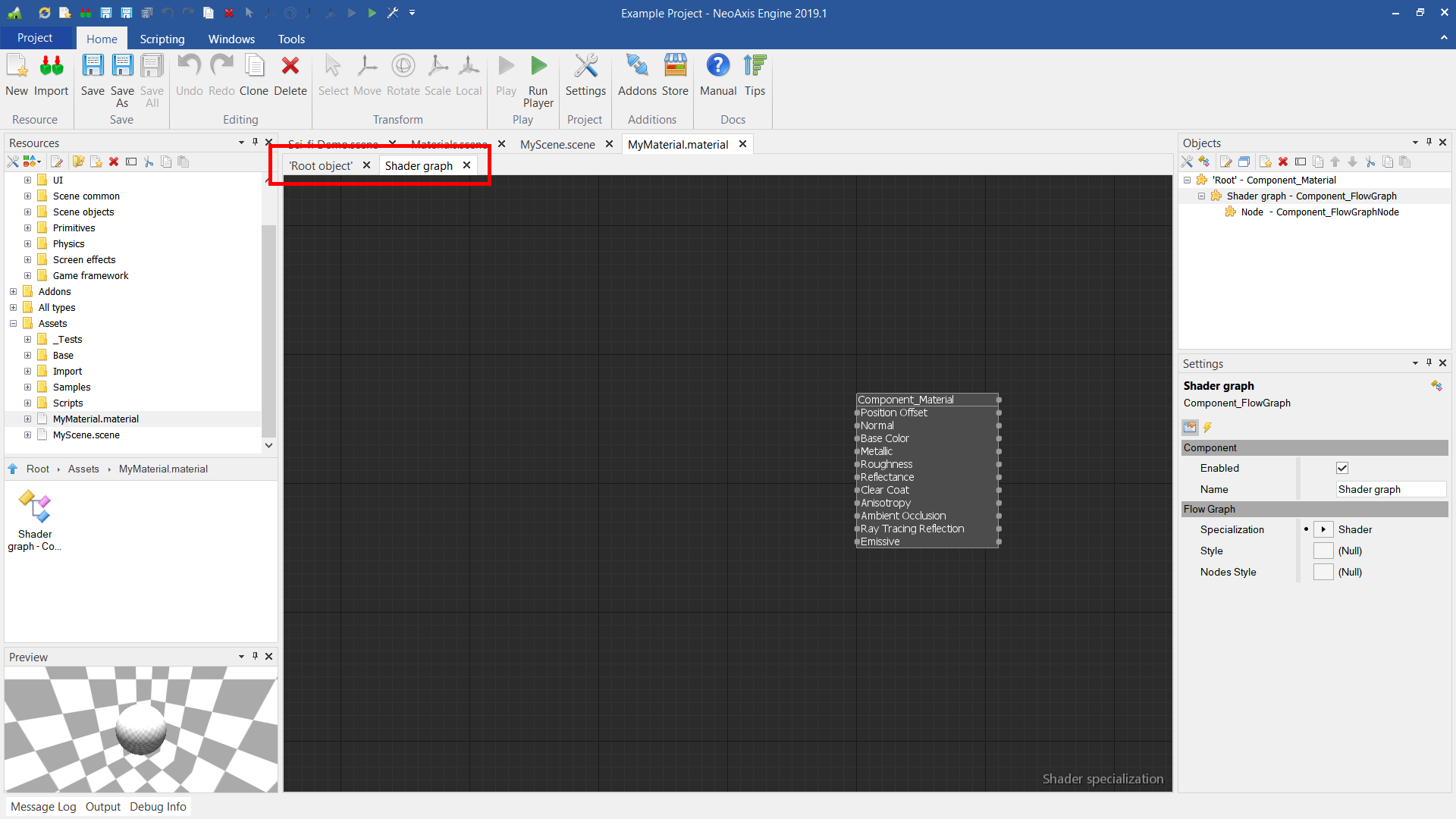Viewport: 1456px width, 819px height.
Task: Click the Delete icon in ribbon
Action: coord(290,67)
